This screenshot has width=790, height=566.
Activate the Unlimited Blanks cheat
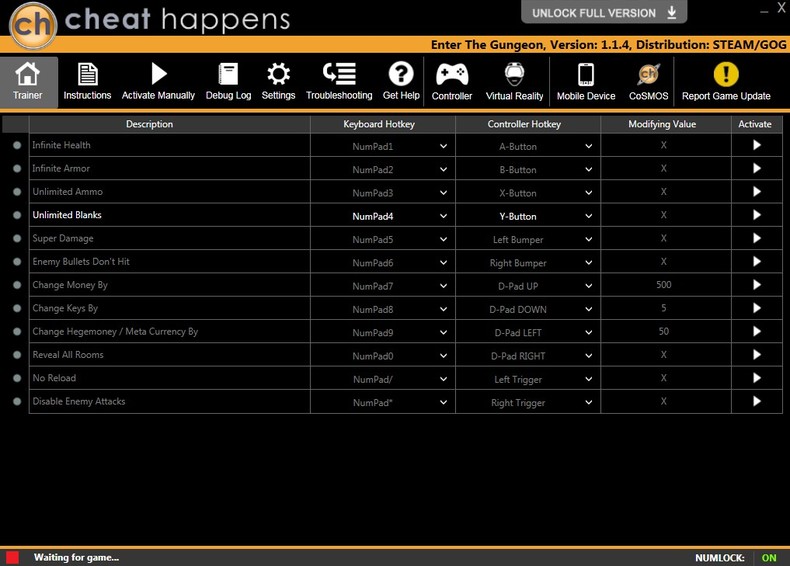point(757,215)
